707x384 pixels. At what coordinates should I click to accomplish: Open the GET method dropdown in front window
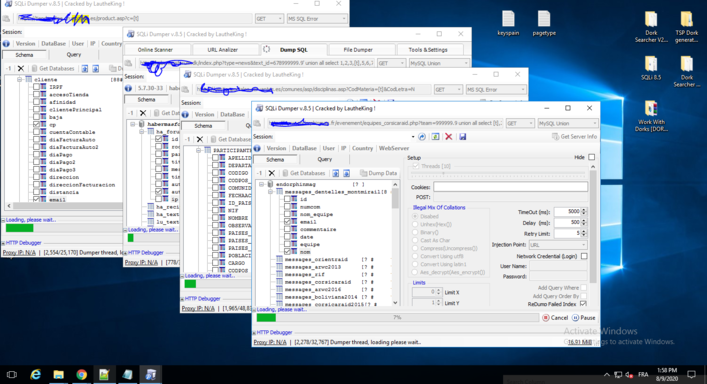[520, 123]
